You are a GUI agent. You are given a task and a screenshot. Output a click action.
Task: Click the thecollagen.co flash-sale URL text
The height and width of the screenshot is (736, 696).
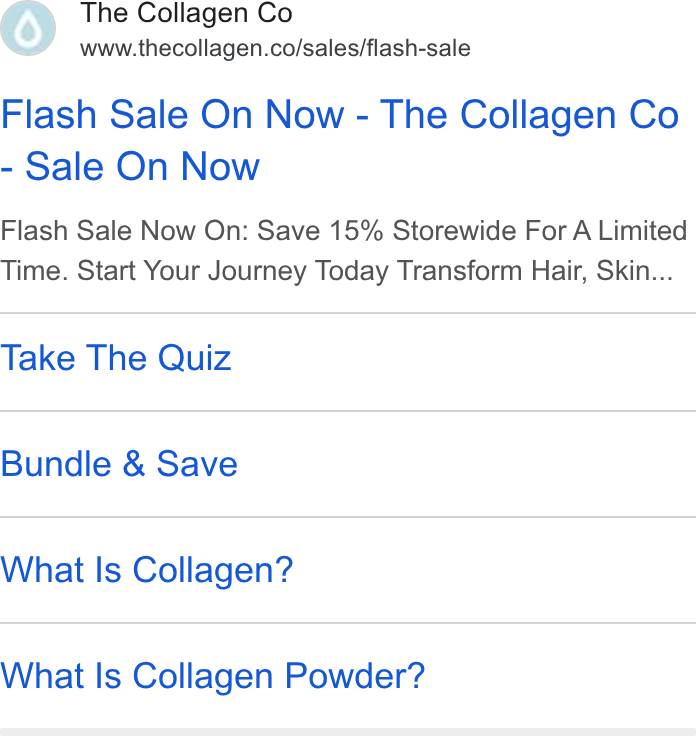[x=275, y=48]
